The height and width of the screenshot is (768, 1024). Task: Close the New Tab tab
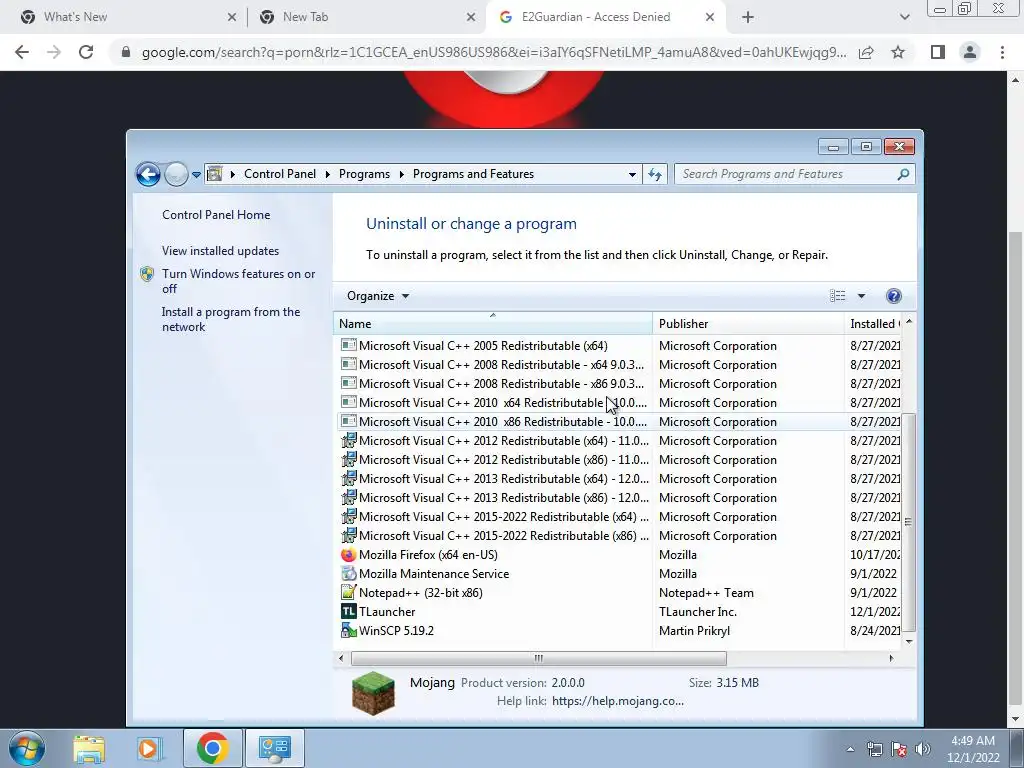[471, 17]
